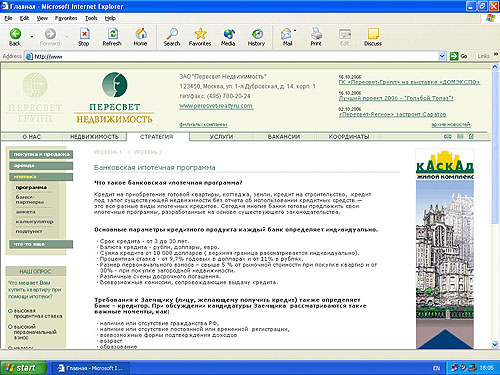Select the высокий первоначальный взнос radio option

10,327
